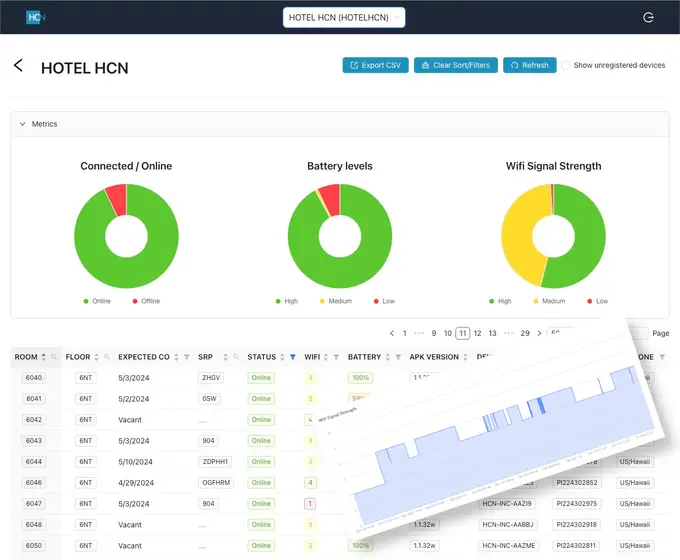
Task: Click serial PI224302852
Action: click(577, 482)
